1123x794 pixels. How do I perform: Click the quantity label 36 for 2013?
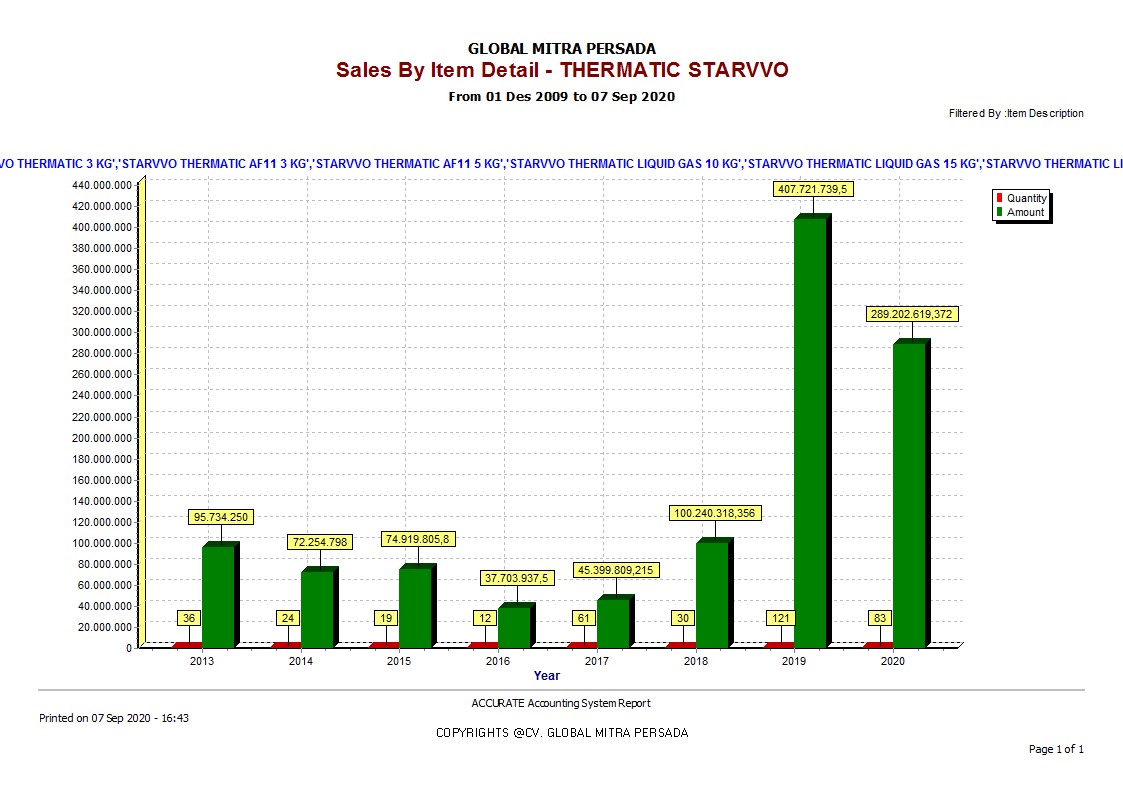tap(189, 618)
